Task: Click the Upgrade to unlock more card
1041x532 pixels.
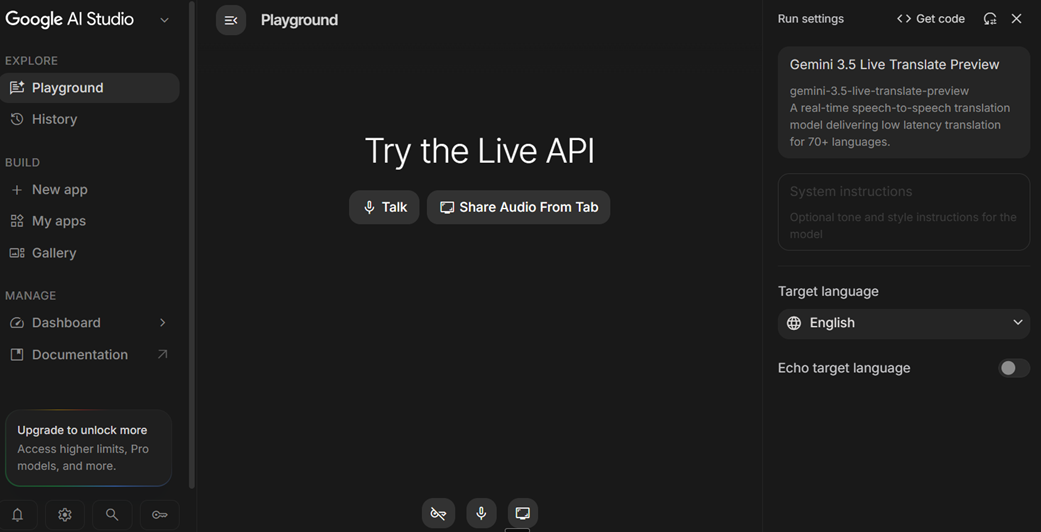Action: (88, 448)
